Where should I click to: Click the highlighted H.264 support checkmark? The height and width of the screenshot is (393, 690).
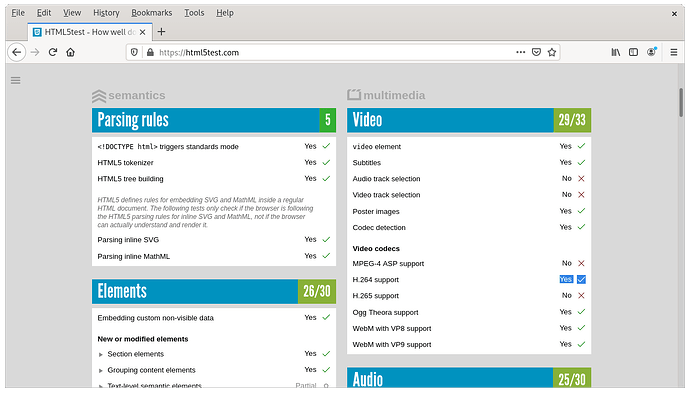click(x=581, y=279)
